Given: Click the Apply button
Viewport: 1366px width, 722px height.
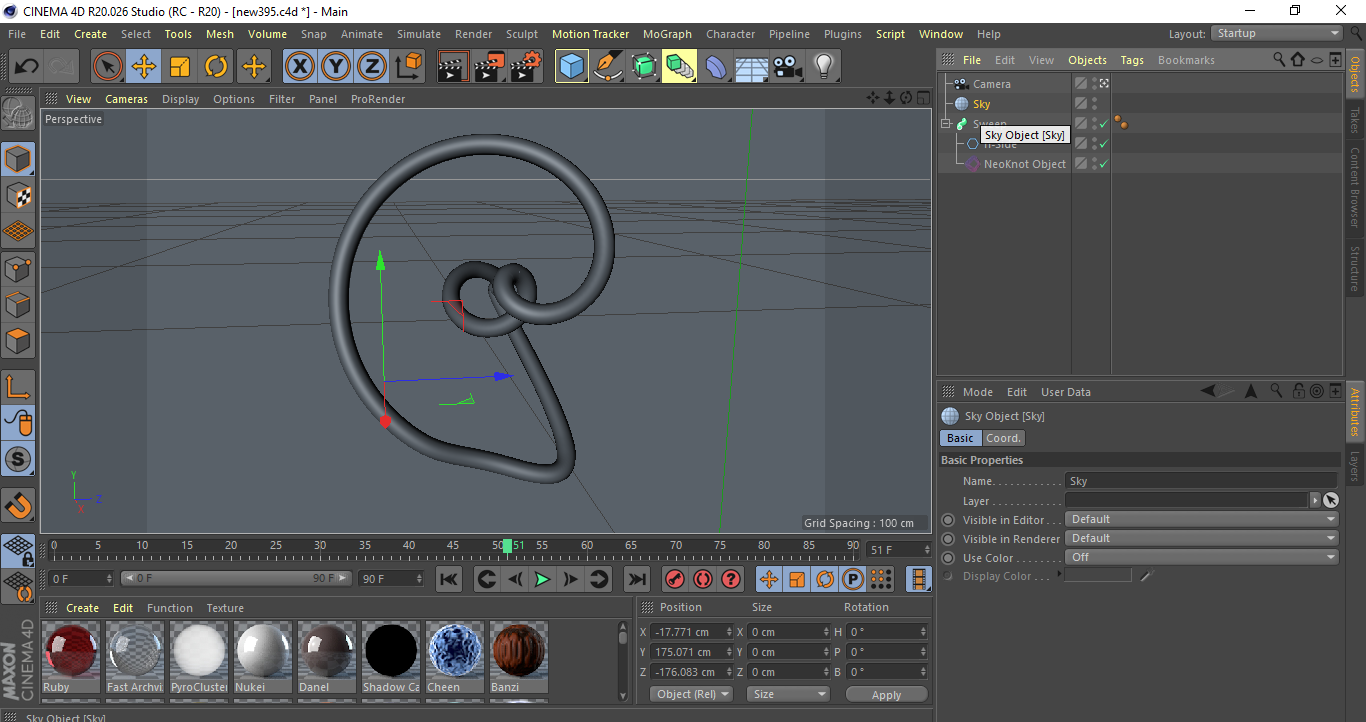Looking at the screenshot, I should pyautogui.click(x=886, y=694).
